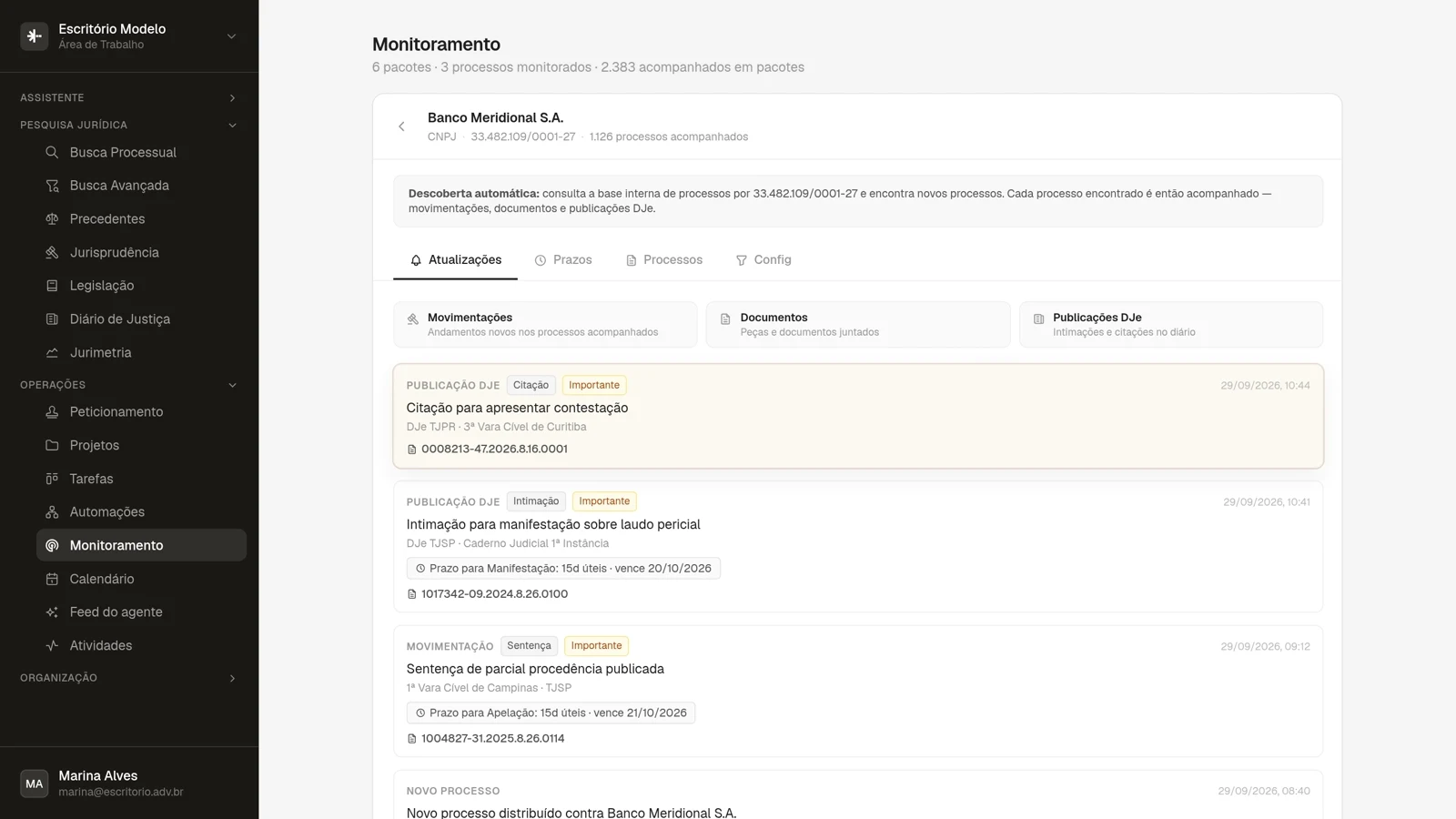Filter by Publicações DJe card
Screen dimensions: 1456x819
pos(1171,325)
